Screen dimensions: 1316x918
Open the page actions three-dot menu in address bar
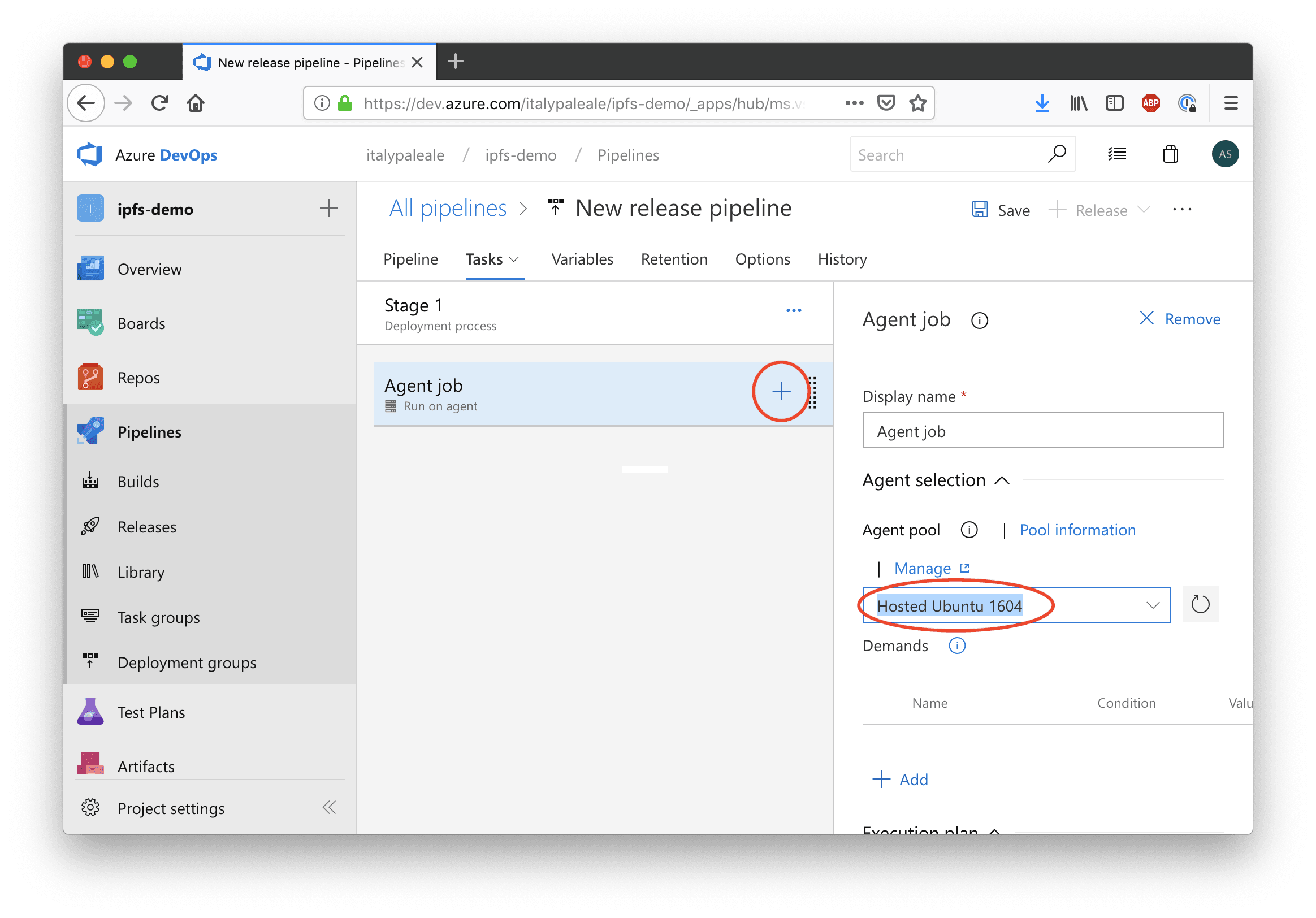[x=854, y=103]
